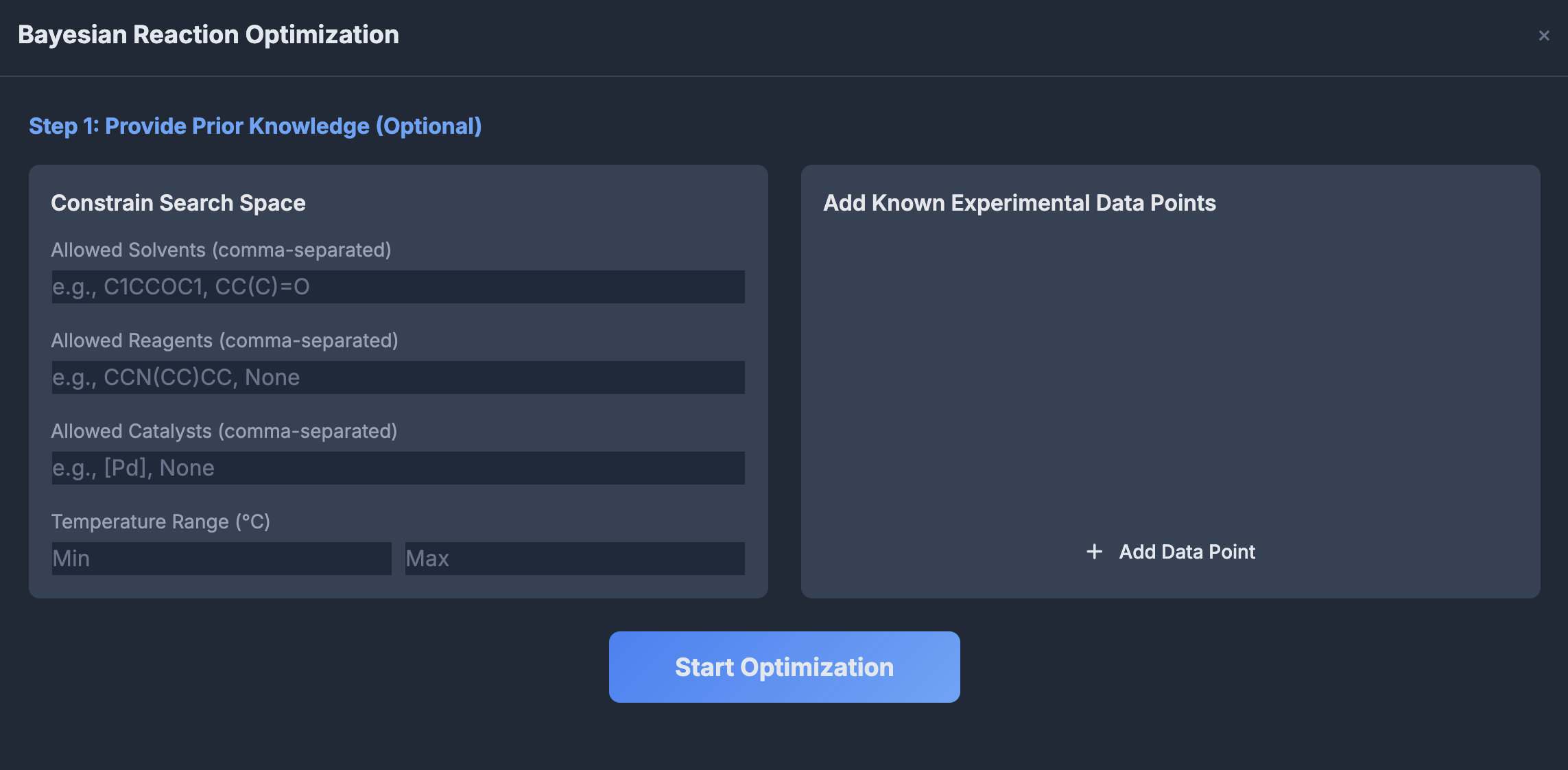This screenshot has width=1568, height=770.
Task: Click the Max temperature input box
Action: (575, 559)
